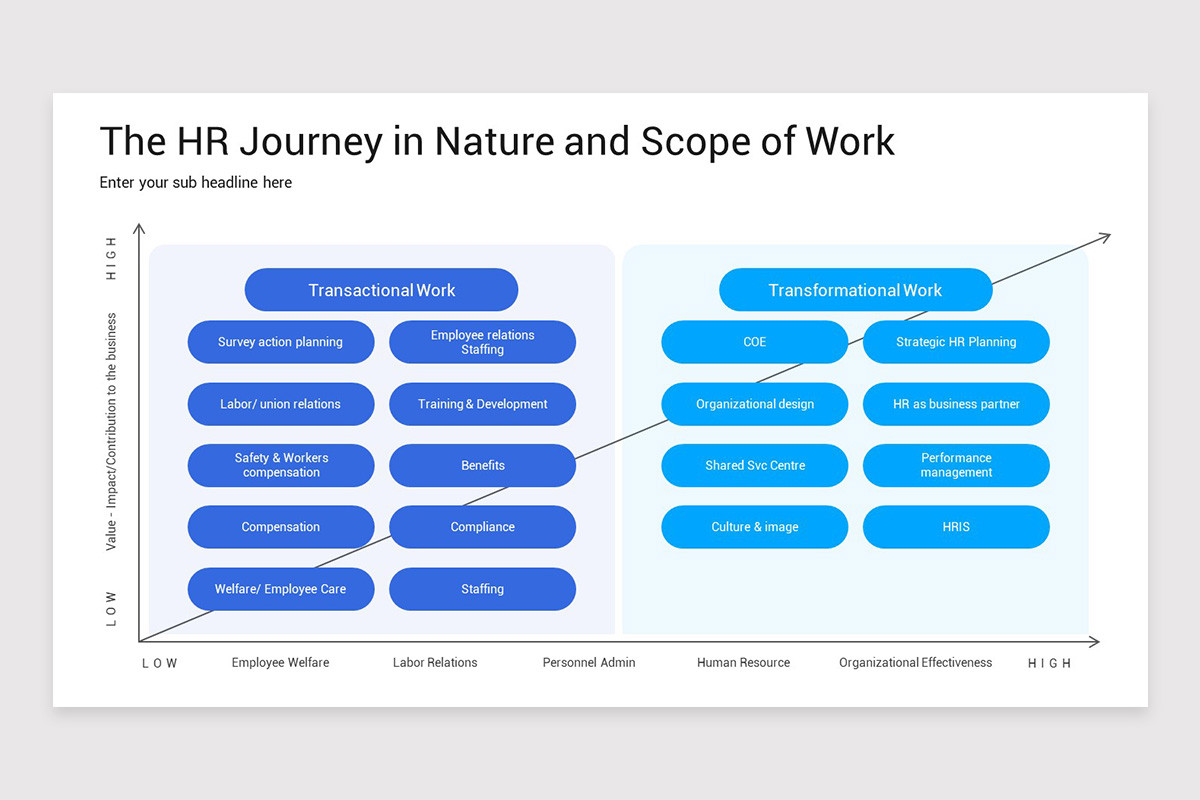Click the Training & Development pill

(x=482, y=404)
